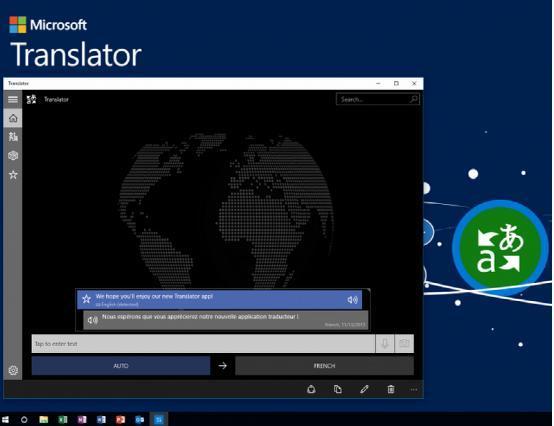Open the hamburger navigation menu
The width and height of the screenshot is (554, 426).
tap(13, 100)
